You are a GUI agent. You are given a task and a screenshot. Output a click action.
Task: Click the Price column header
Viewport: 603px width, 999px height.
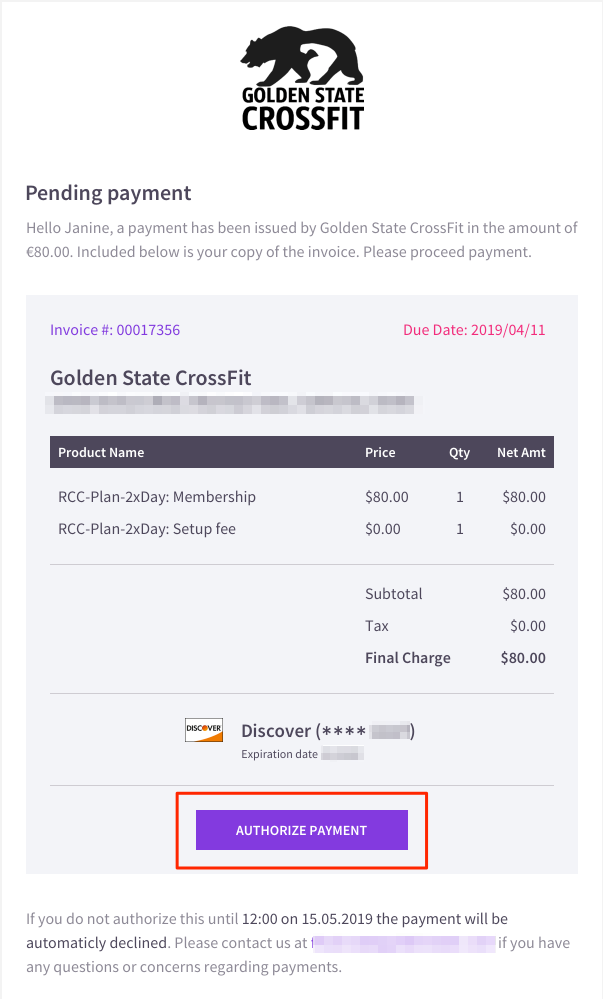tap(381, 452)
